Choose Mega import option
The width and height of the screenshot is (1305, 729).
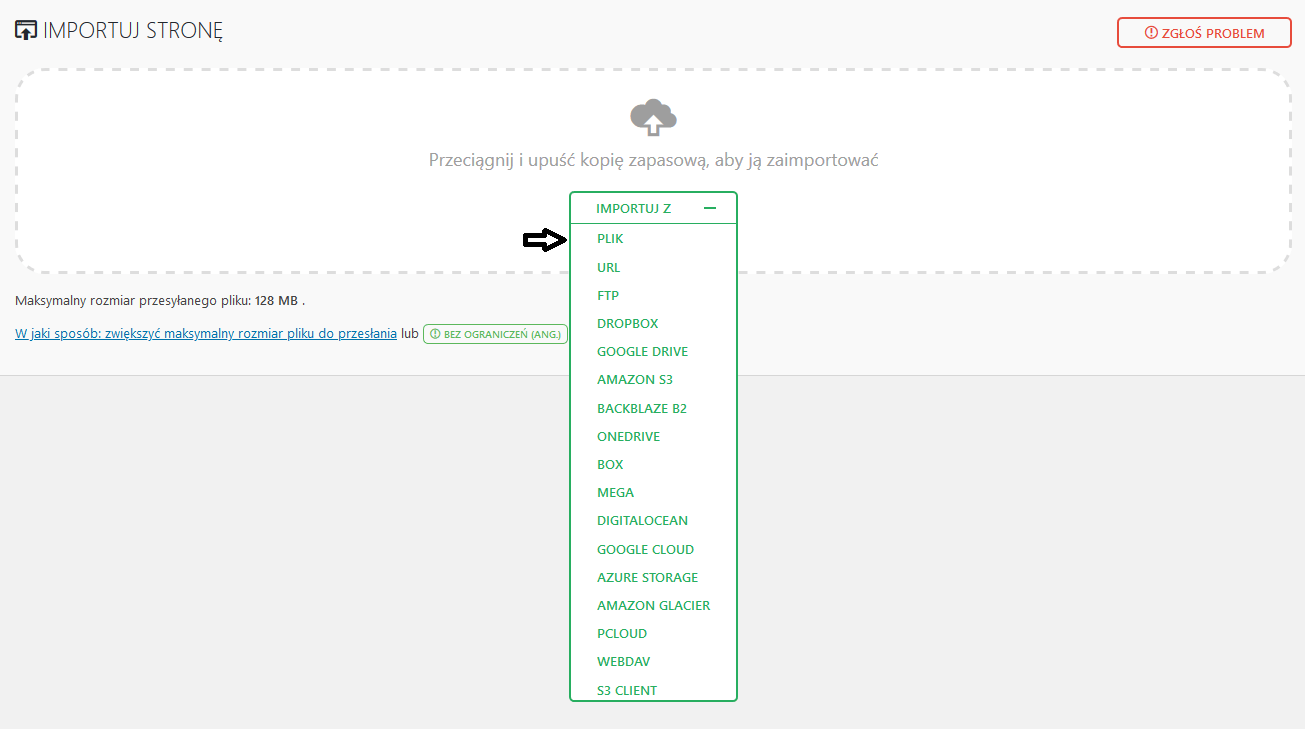point(615,493)
